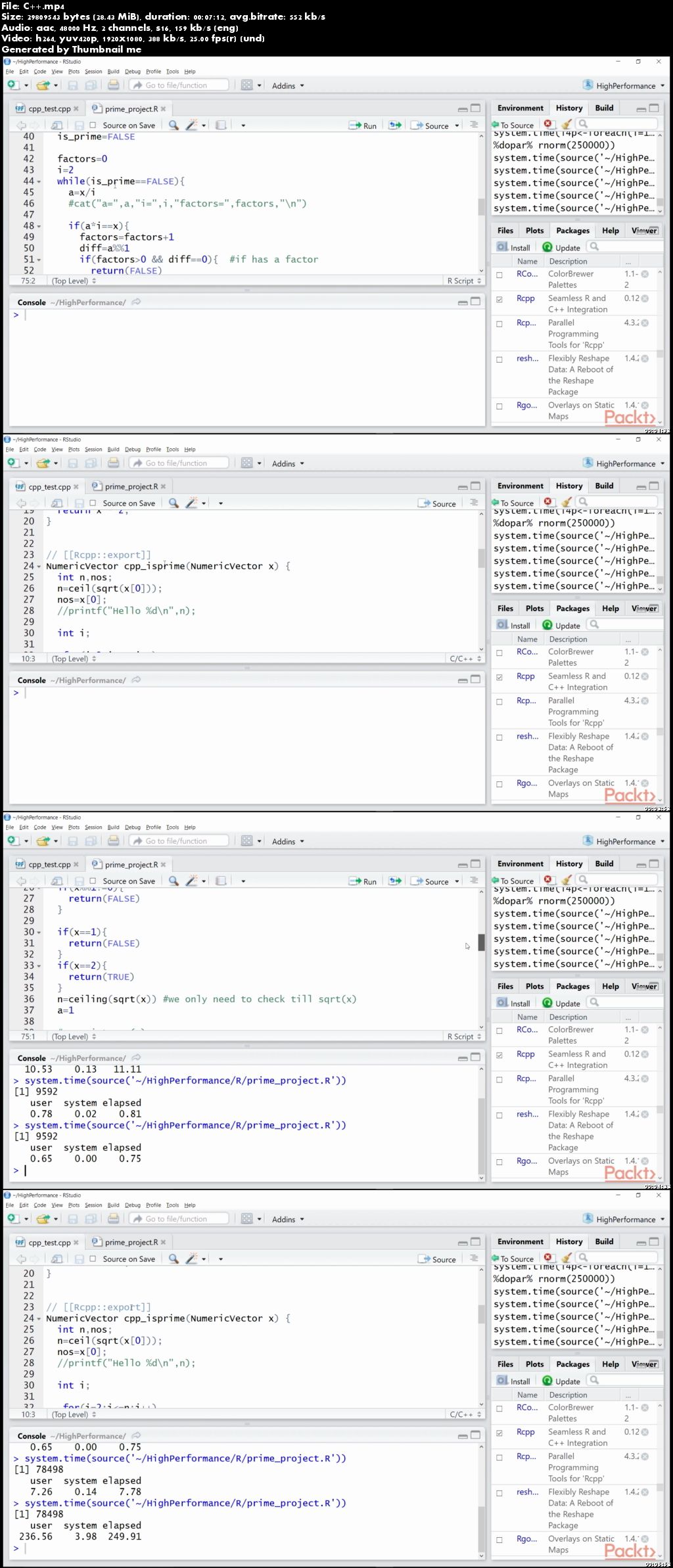
Task: Click package search field in bottom frame
Action: coord(625,1380)
